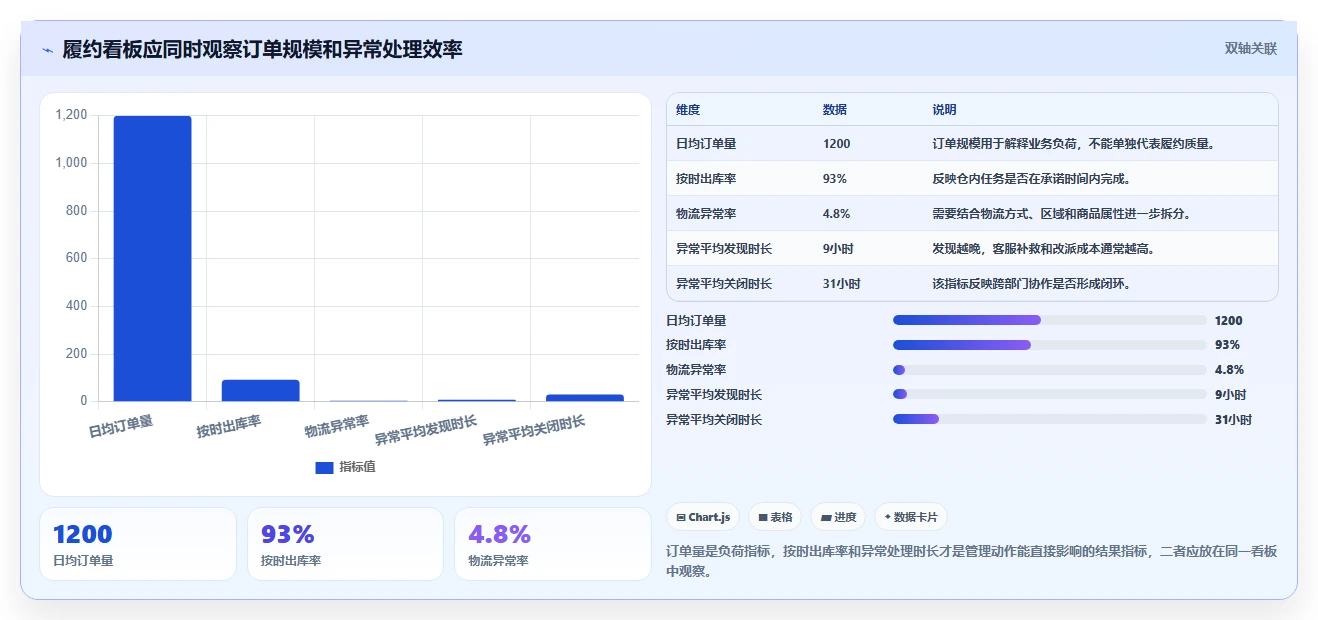Click the summary paragraph starting with 订单量是负荷指标

(970, 561)
